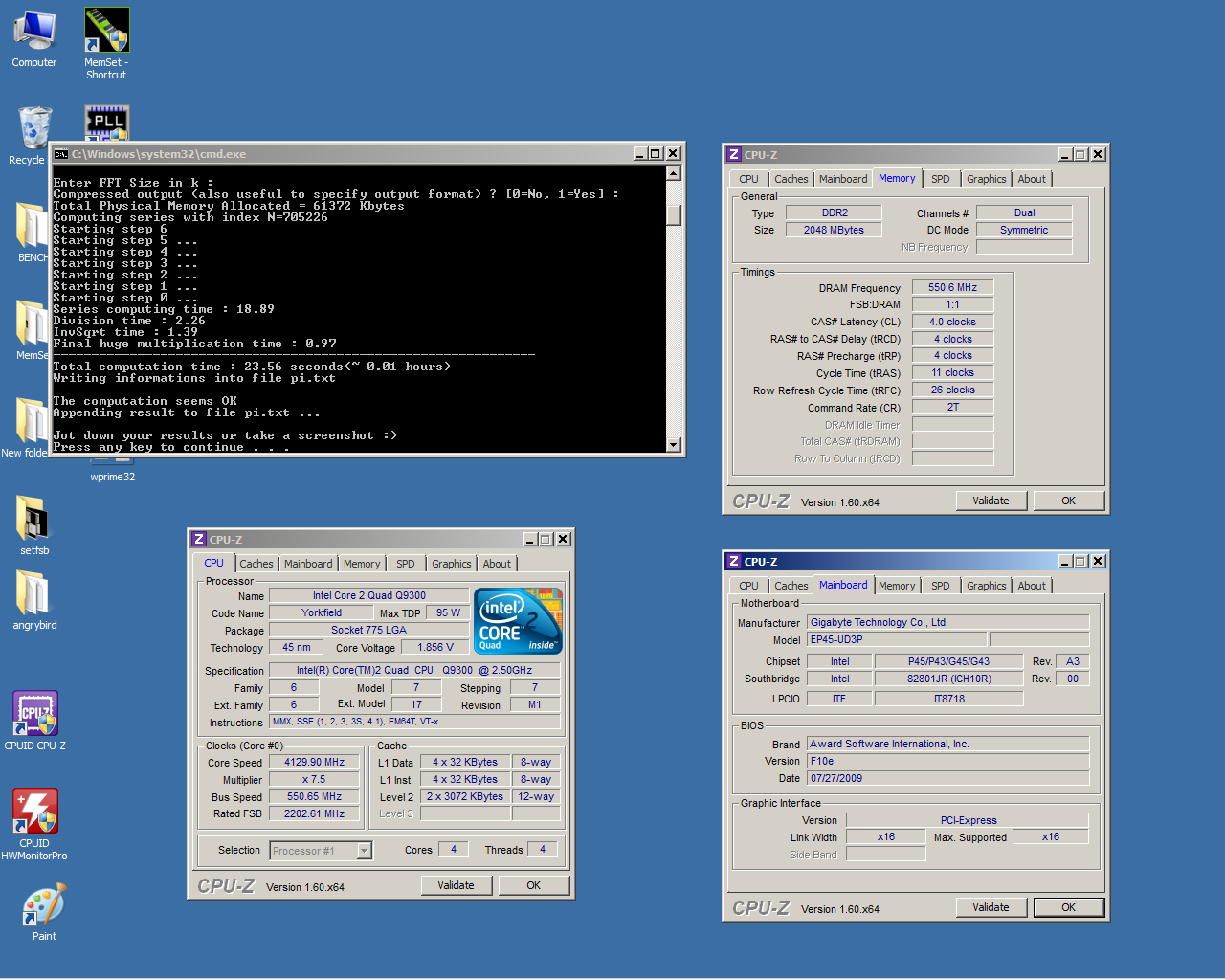Click Z icon in Memory CPU-Z title bar
This screenshot has height=980, width=1225.
pos(734,154)
